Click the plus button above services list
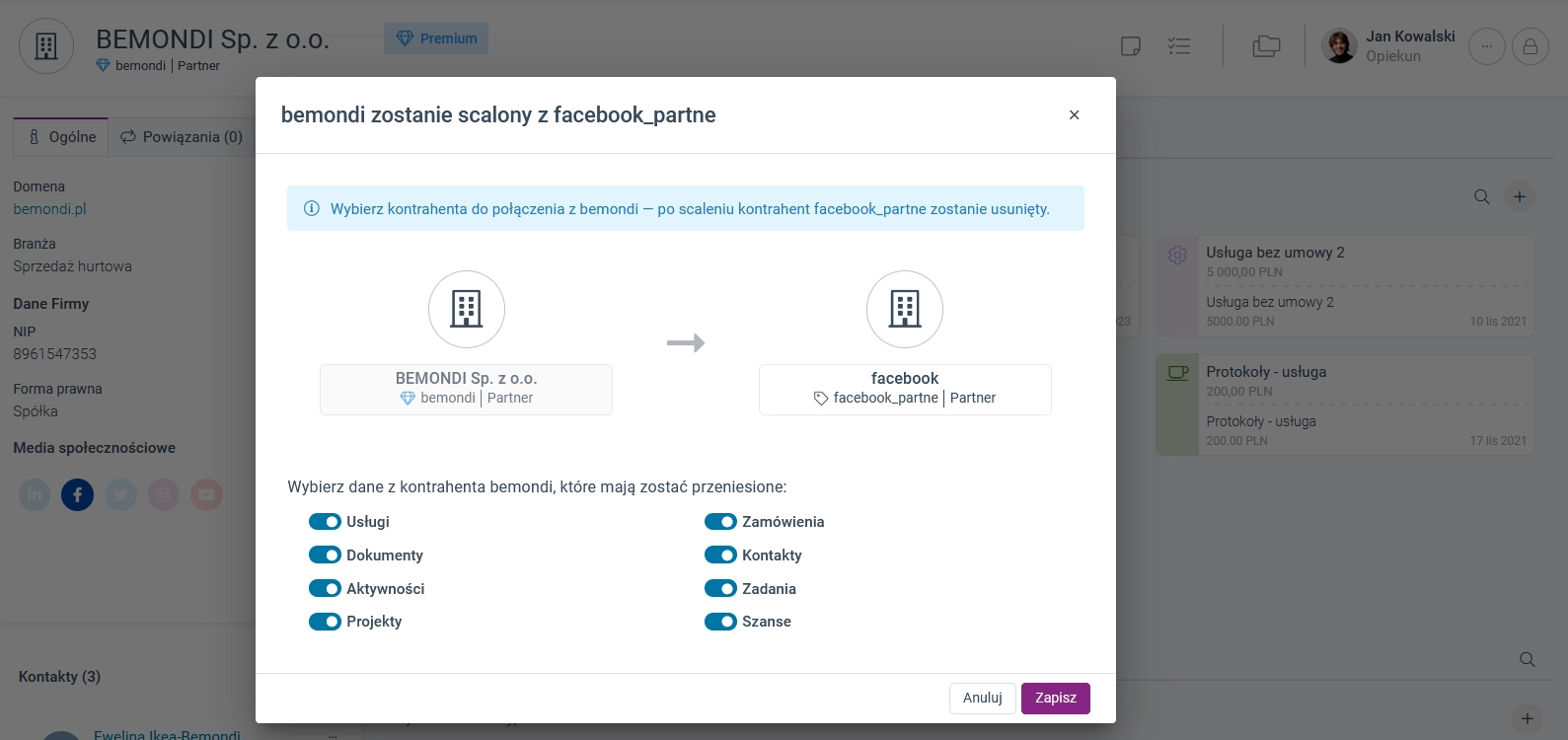The width and height of the screenshot is (1568, 740). [x=1520, y=197]
